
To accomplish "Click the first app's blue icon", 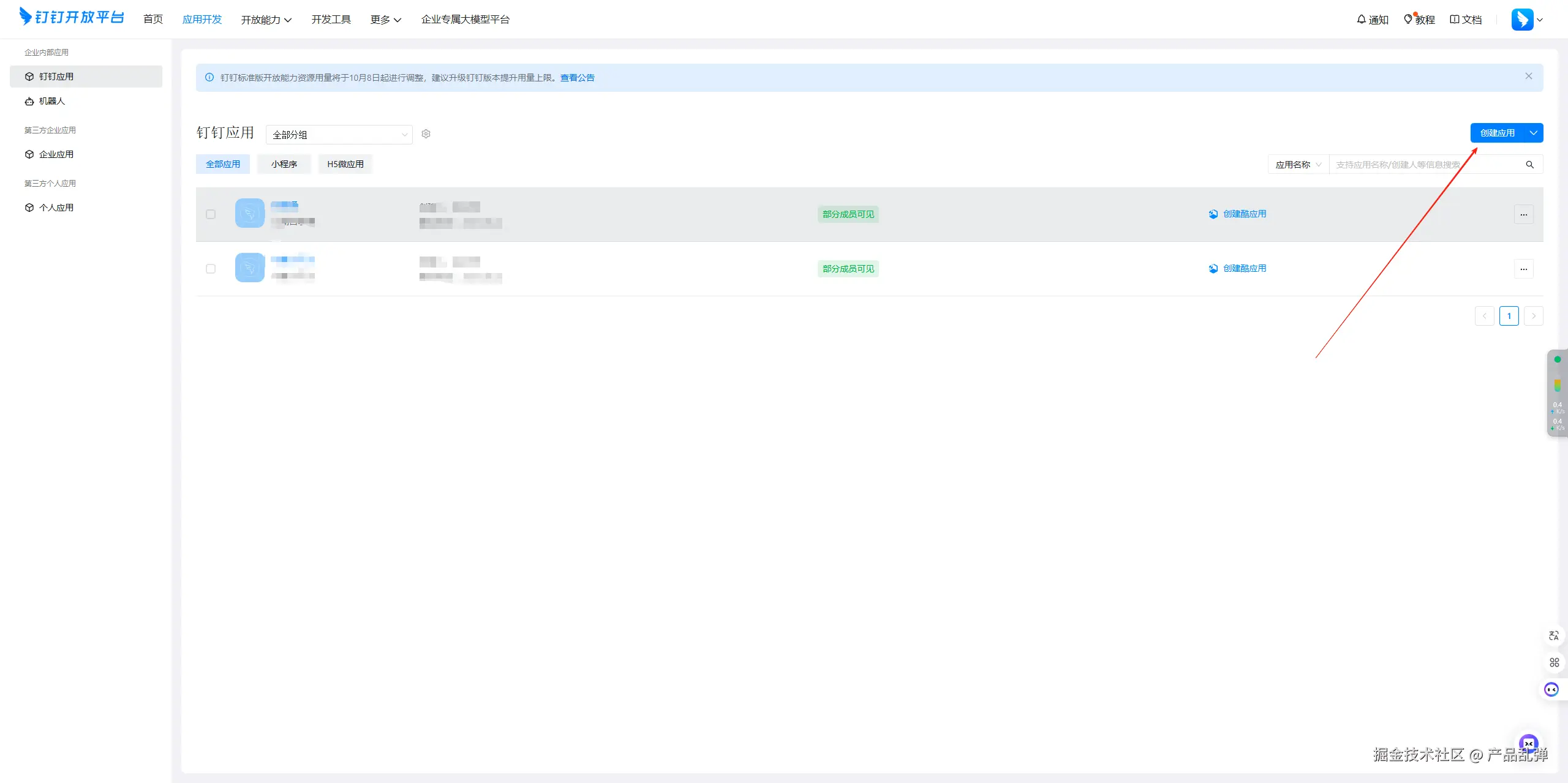I will coord(249,214).
